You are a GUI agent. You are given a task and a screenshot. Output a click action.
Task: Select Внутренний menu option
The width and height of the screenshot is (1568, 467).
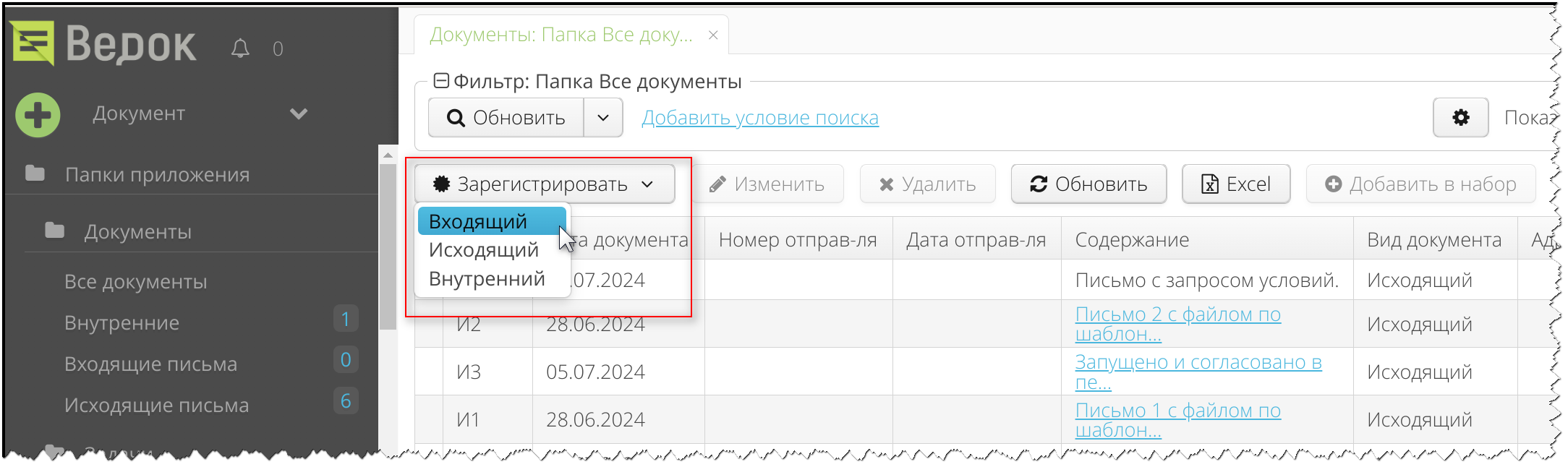pos(492,279)
